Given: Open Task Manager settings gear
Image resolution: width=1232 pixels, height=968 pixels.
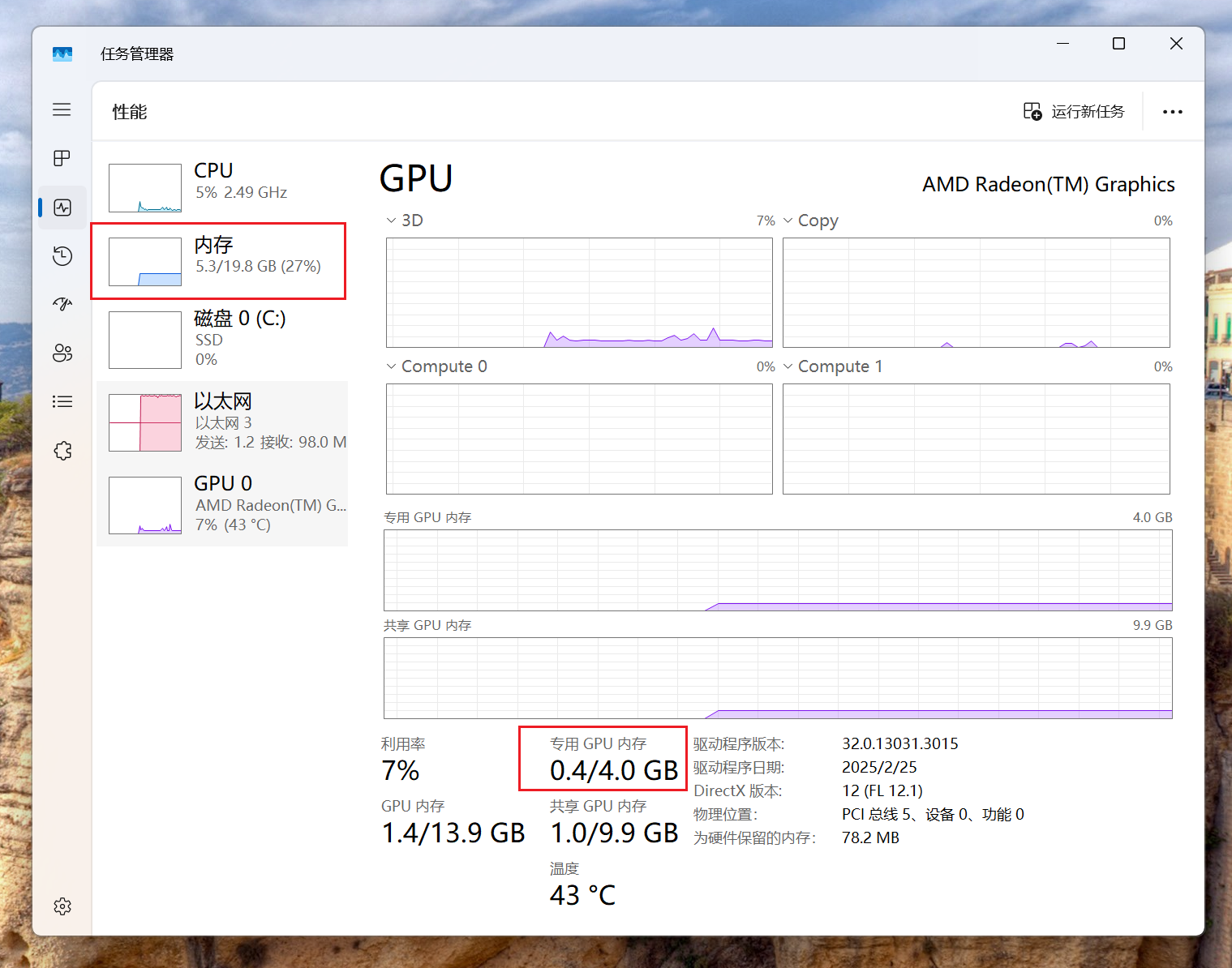Looking at the screenshot, I should tap(62, 906).
